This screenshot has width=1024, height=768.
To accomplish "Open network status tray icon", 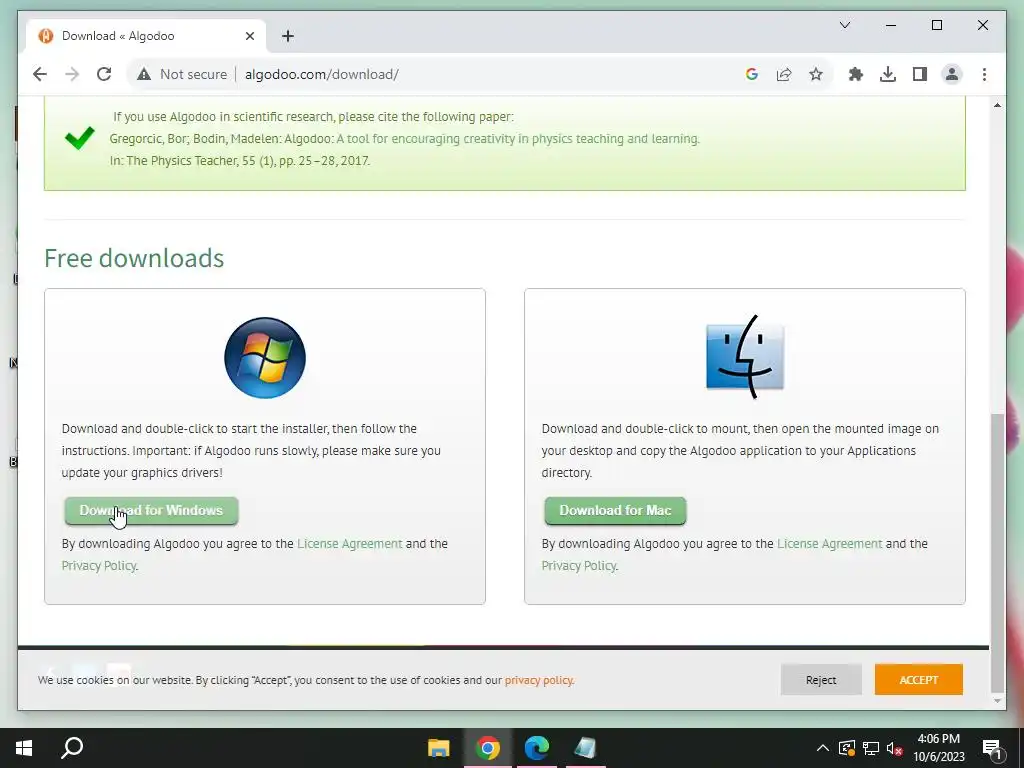I will (871, 748).
